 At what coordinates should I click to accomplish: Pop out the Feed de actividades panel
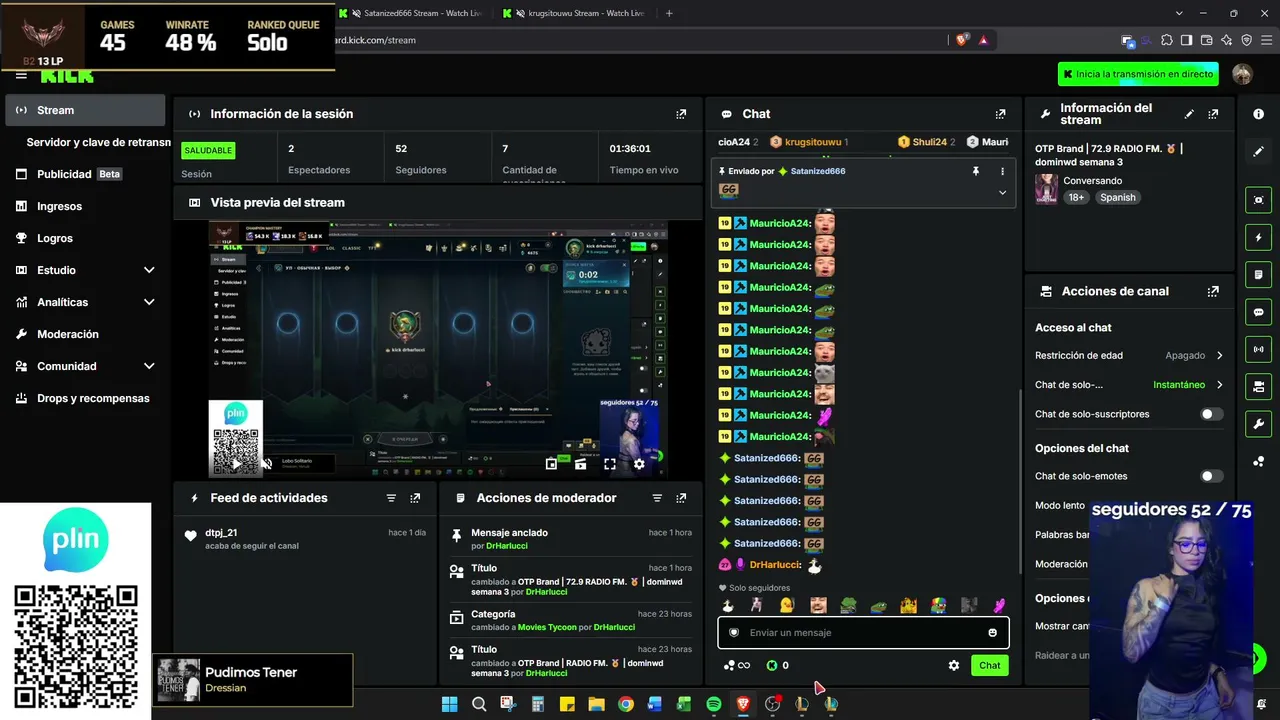(x=415, y=498)
